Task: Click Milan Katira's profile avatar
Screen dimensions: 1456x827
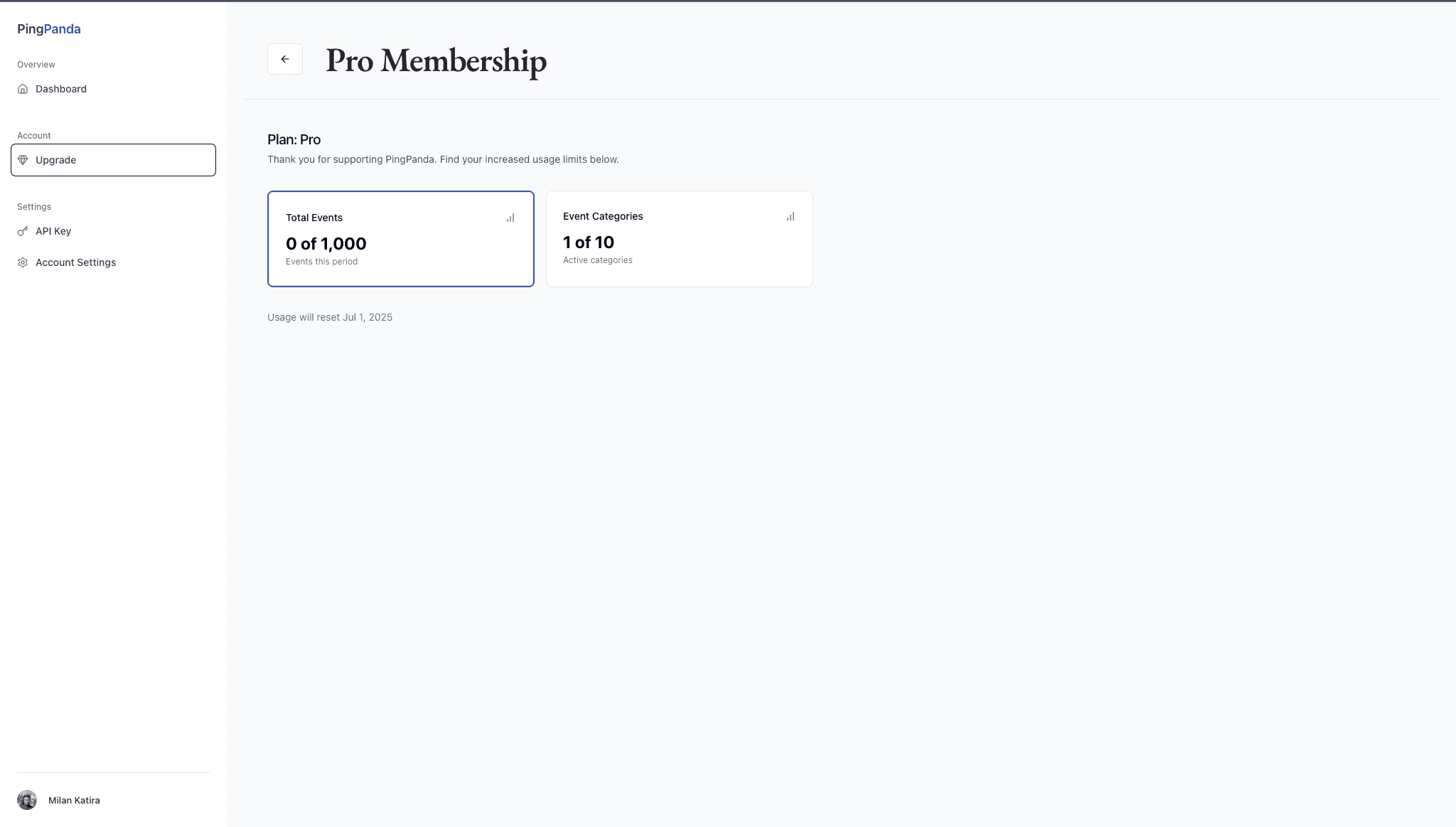Action: point(27,800)
